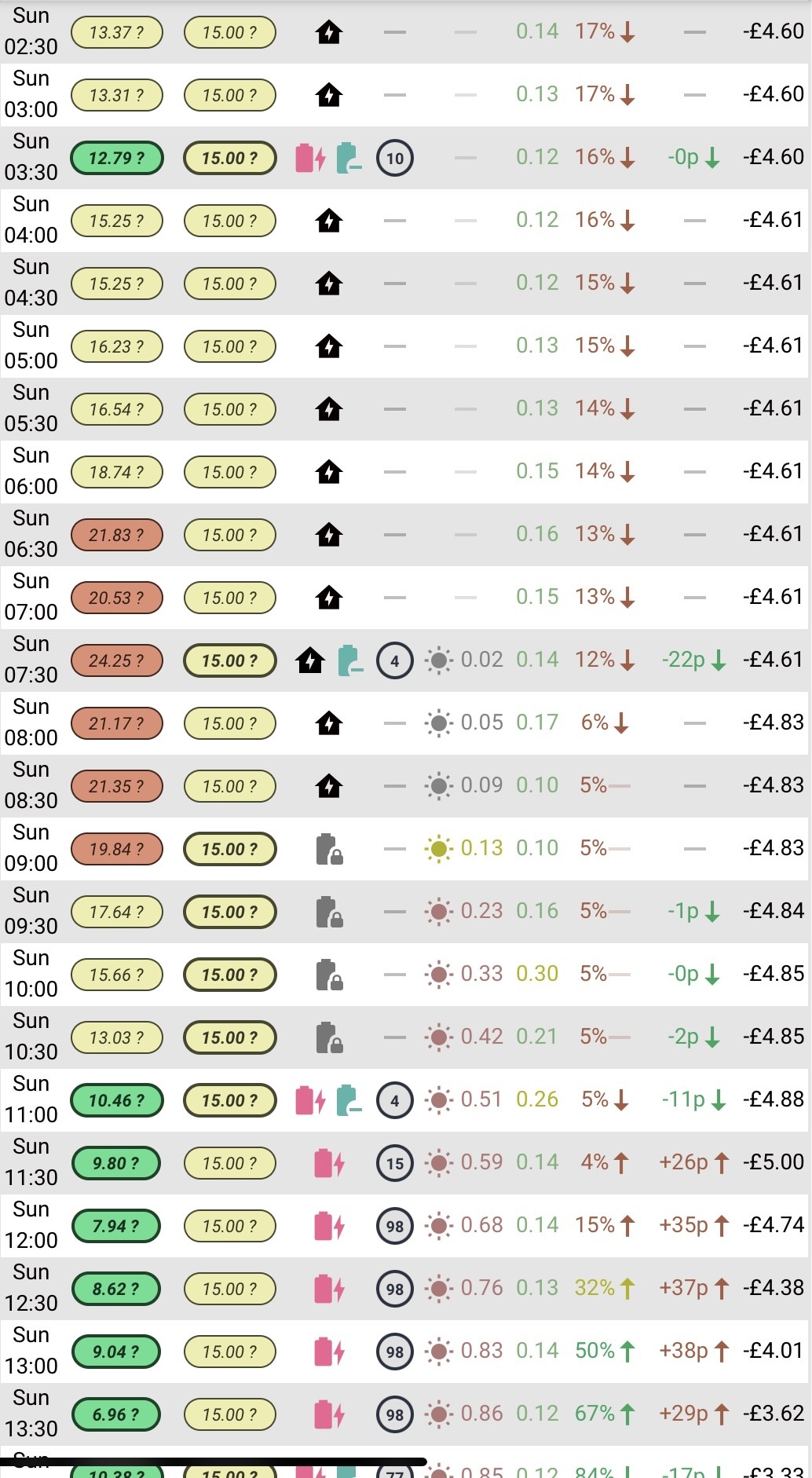The width and height of the screenshot is (812, 1478).
Task: Click the teal battery discharge icon at Sun 03:30
Action: click(349, 158)
